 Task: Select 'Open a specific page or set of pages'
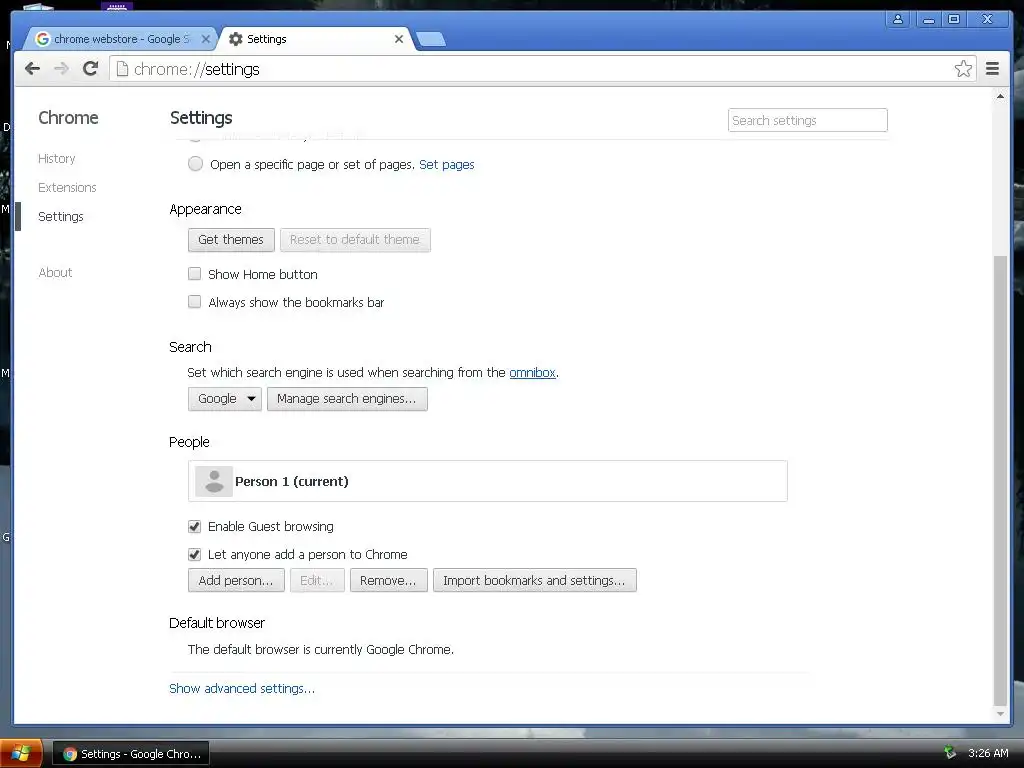coord(195,164)
